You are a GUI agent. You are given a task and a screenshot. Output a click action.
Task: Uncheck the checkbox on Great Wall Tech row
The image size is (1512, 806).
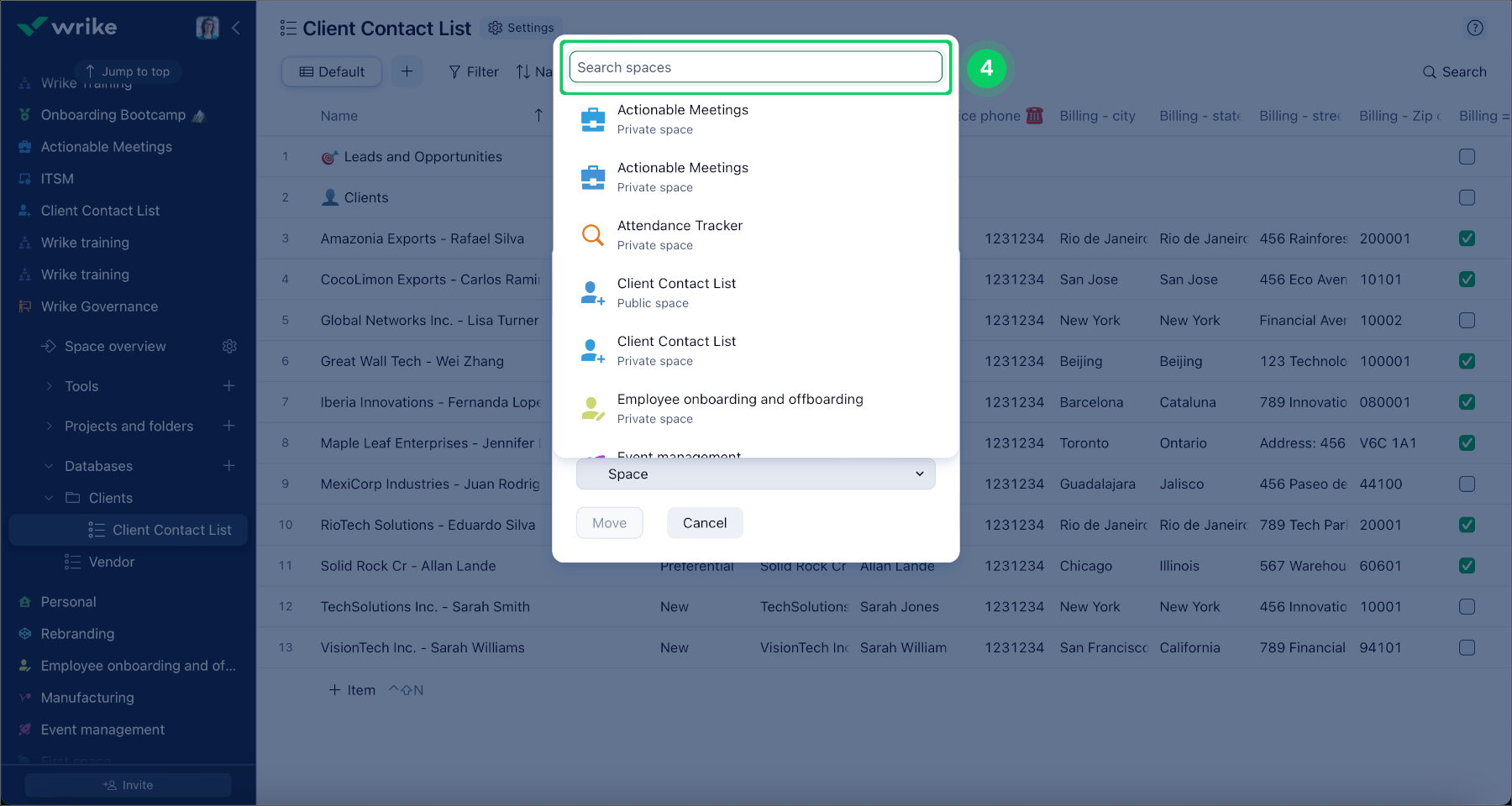coord(1467,361)
